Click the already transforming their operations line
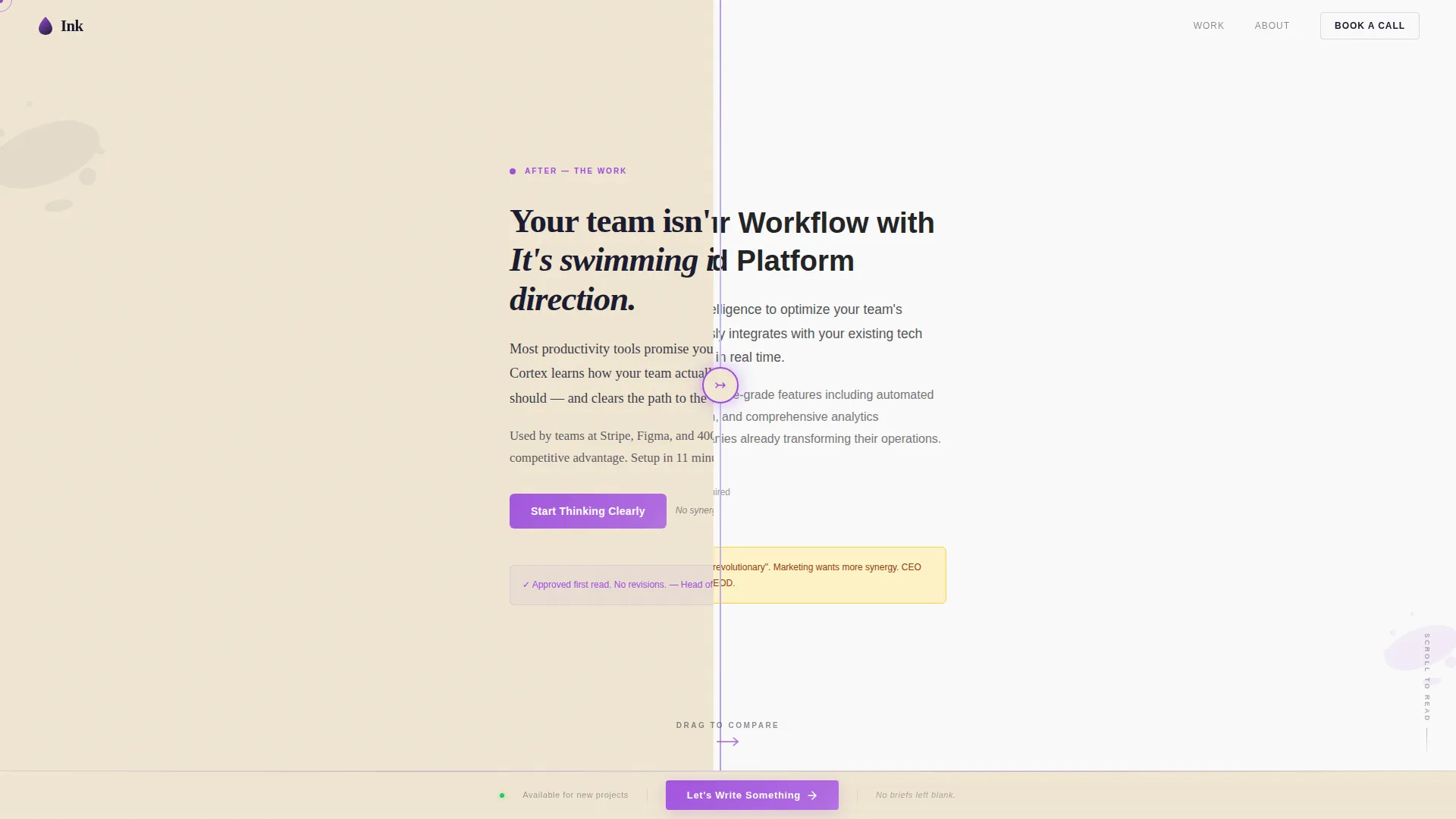The height and width of the screenshot is (819, 1456). tap(827, 438)
